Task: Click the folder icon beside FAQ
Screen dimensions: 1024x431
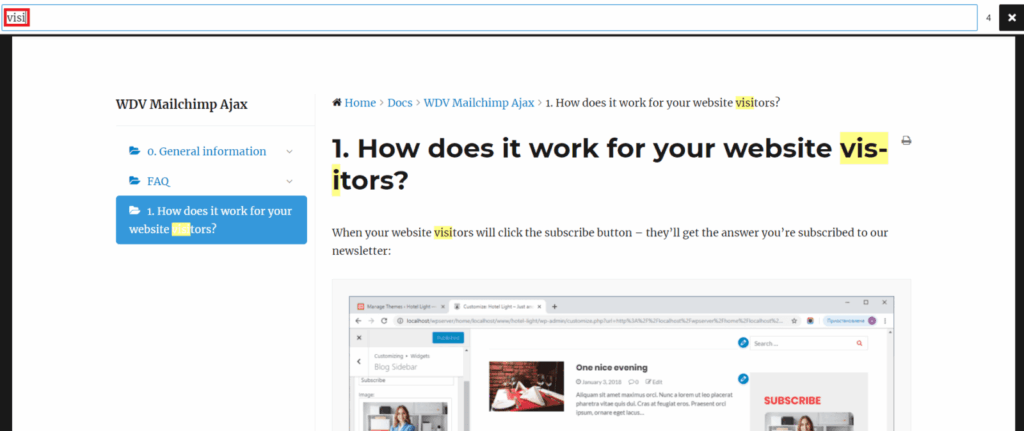Action: [134, 181]
